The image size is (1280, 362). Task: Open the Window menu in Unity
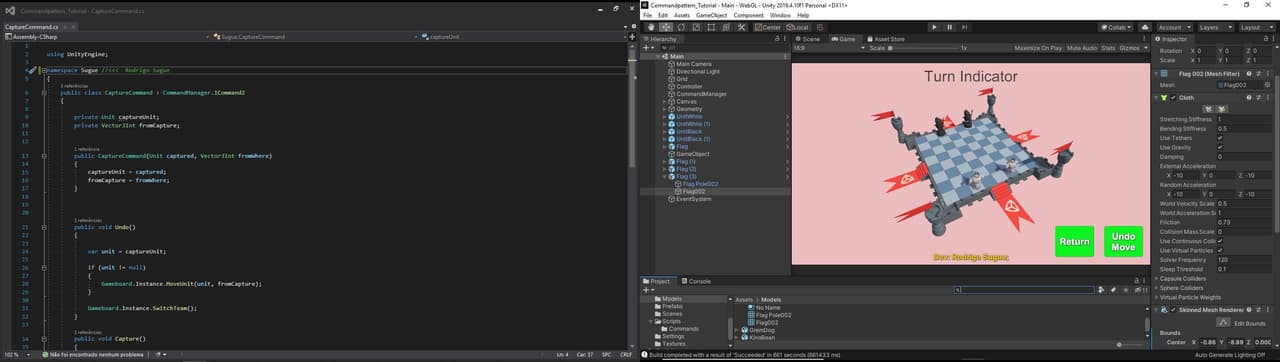781,15
